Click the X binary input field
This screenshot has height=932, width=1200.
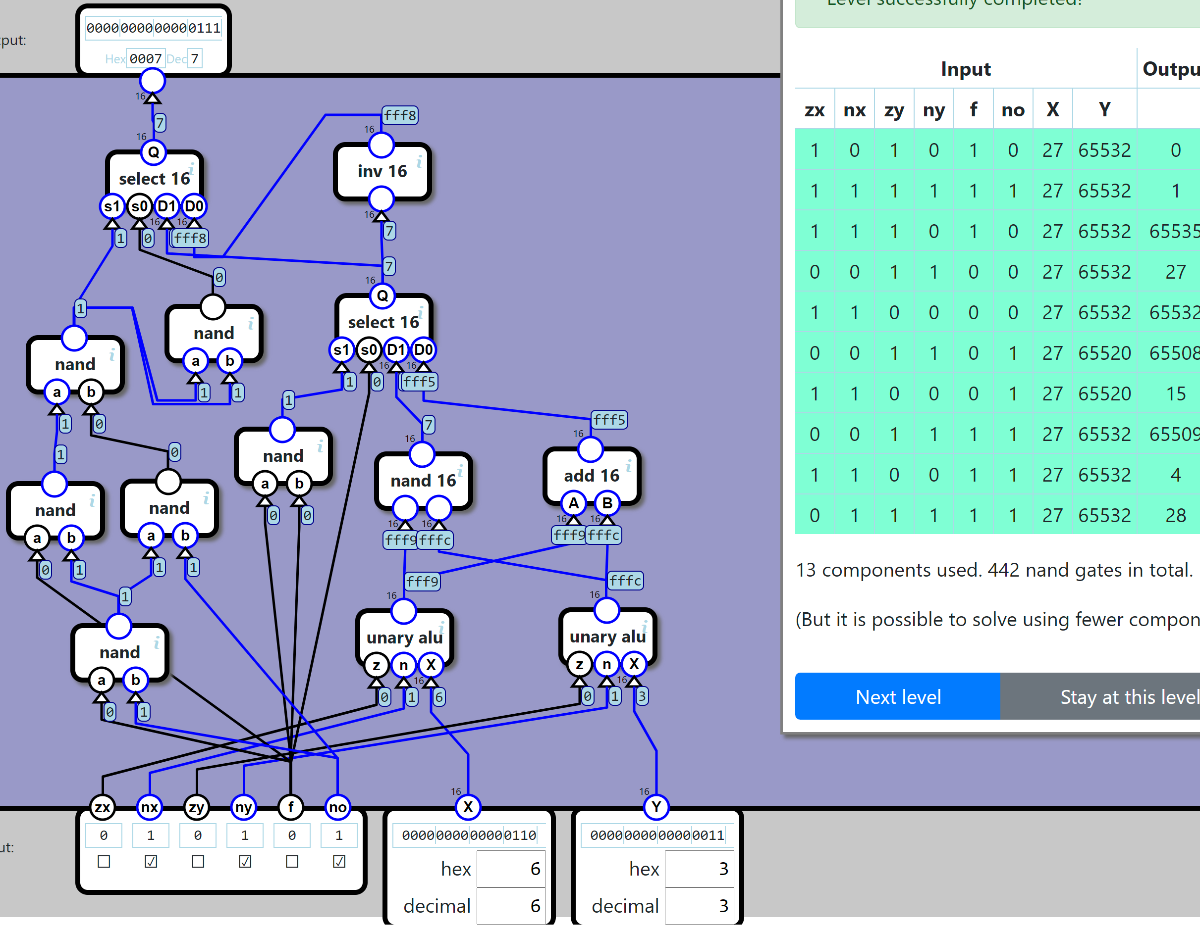(x=468, y=835)
